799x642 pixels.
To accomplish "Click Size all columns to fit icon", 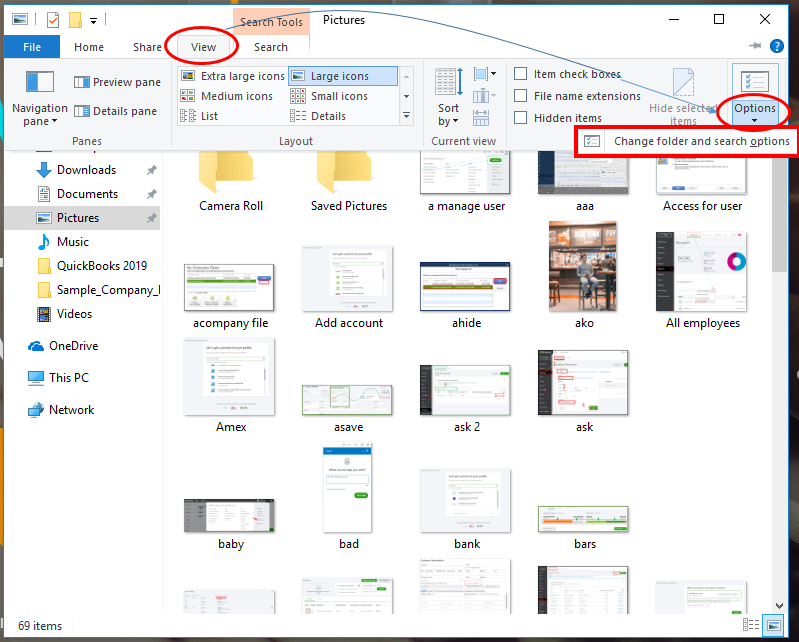I will [481, 117].
